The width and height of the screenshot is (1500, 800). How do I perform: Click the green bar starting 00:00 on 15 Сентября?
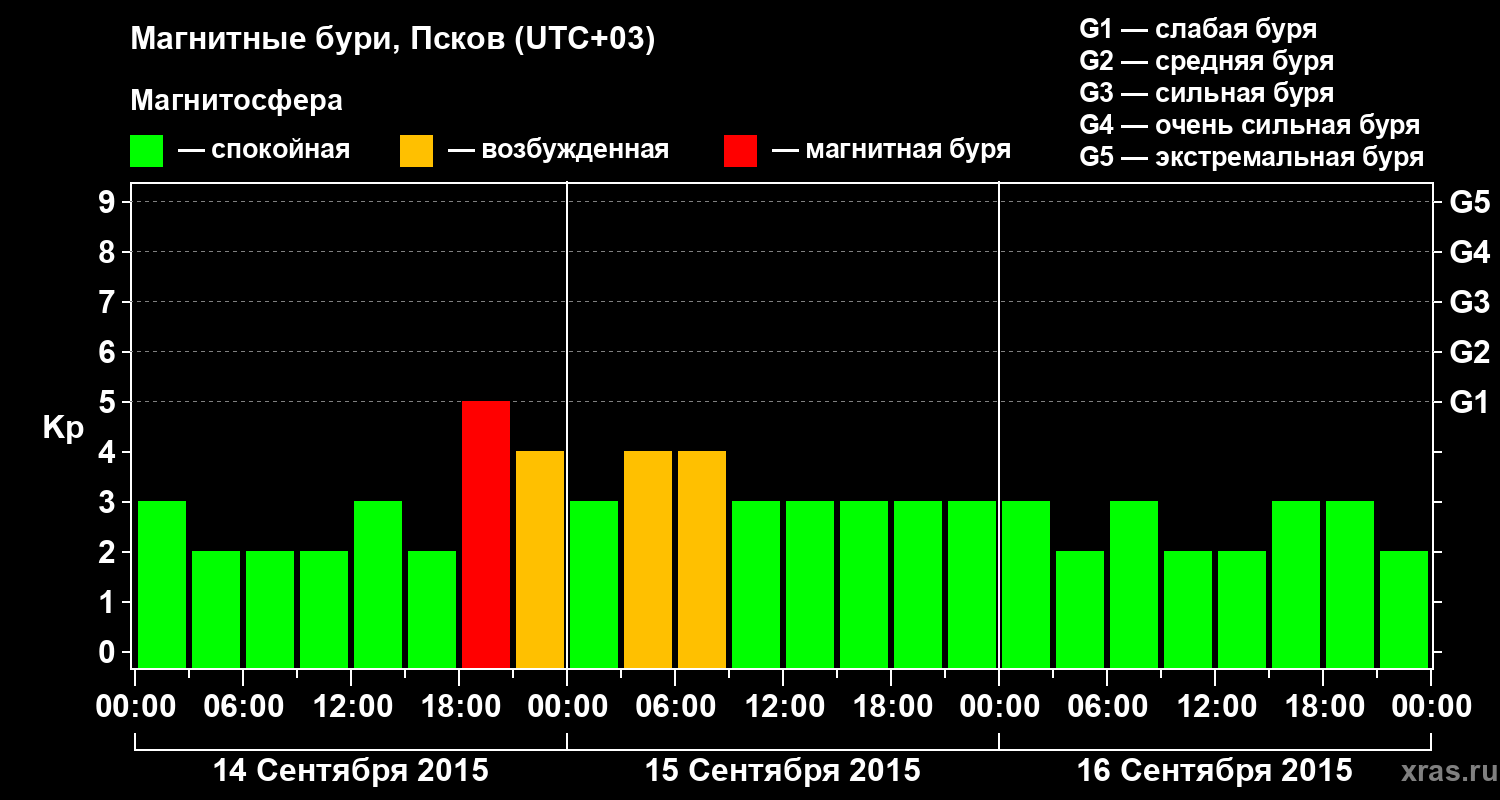coord(594,585)
